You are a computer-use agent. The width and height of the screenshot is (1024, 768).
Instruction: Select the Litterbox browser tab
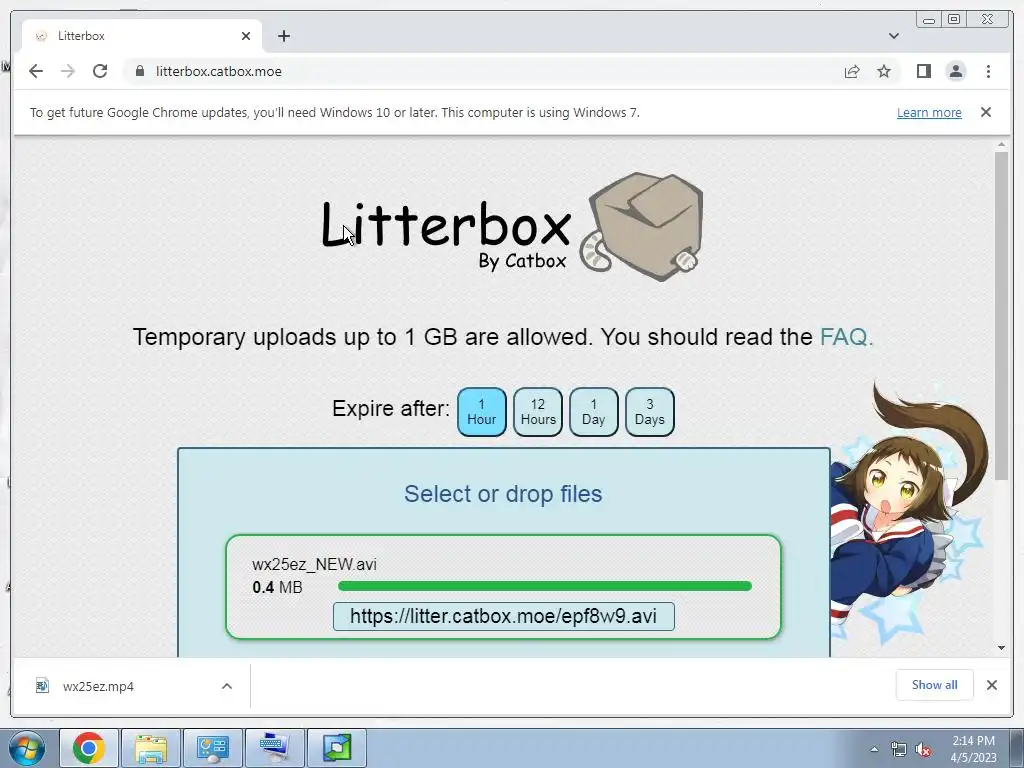(x=142, y=36)
